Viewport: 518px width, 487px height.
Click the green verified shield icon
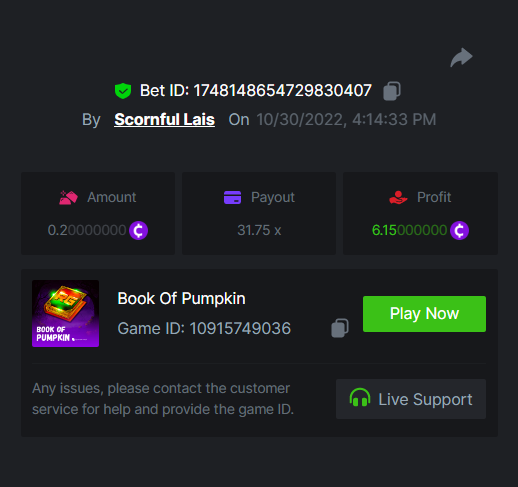[123, 91]
